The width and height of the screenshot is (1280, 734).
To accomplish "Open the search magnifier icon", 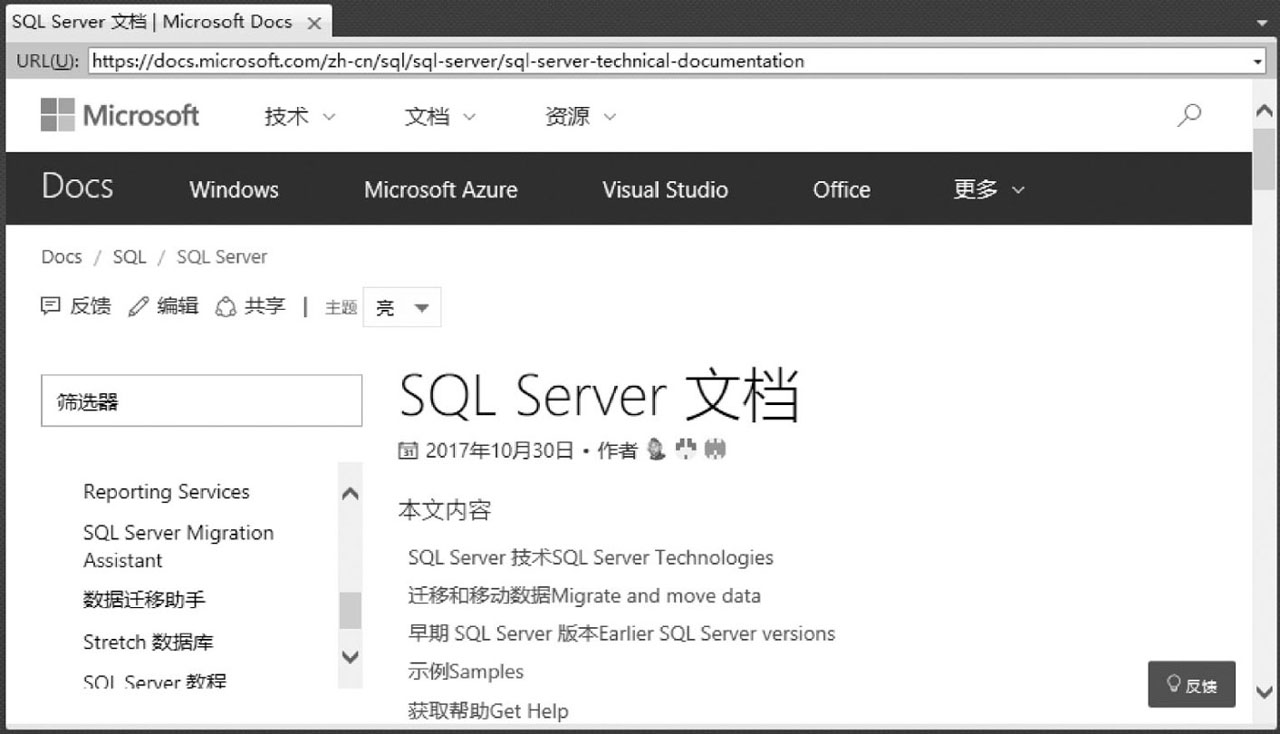I will tap(1189, 115).
